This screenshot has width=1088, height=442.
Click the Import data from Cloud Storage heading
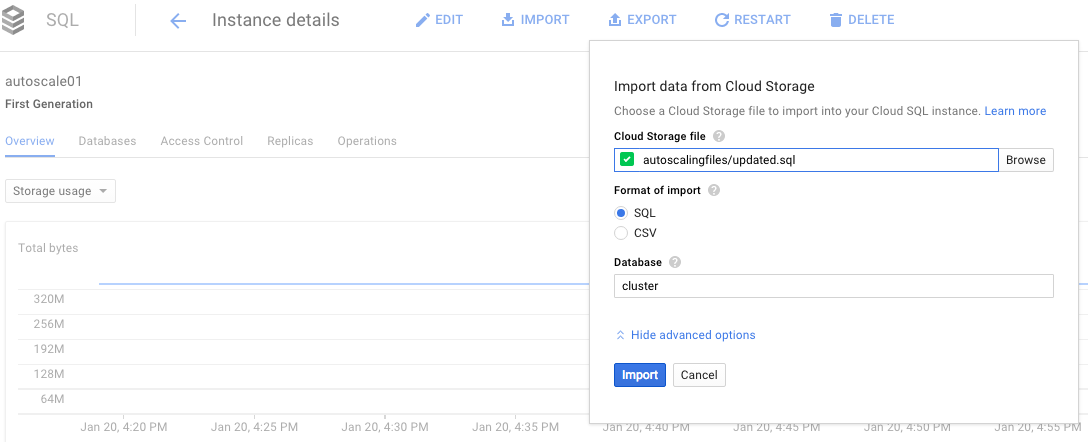click(714, 87)
